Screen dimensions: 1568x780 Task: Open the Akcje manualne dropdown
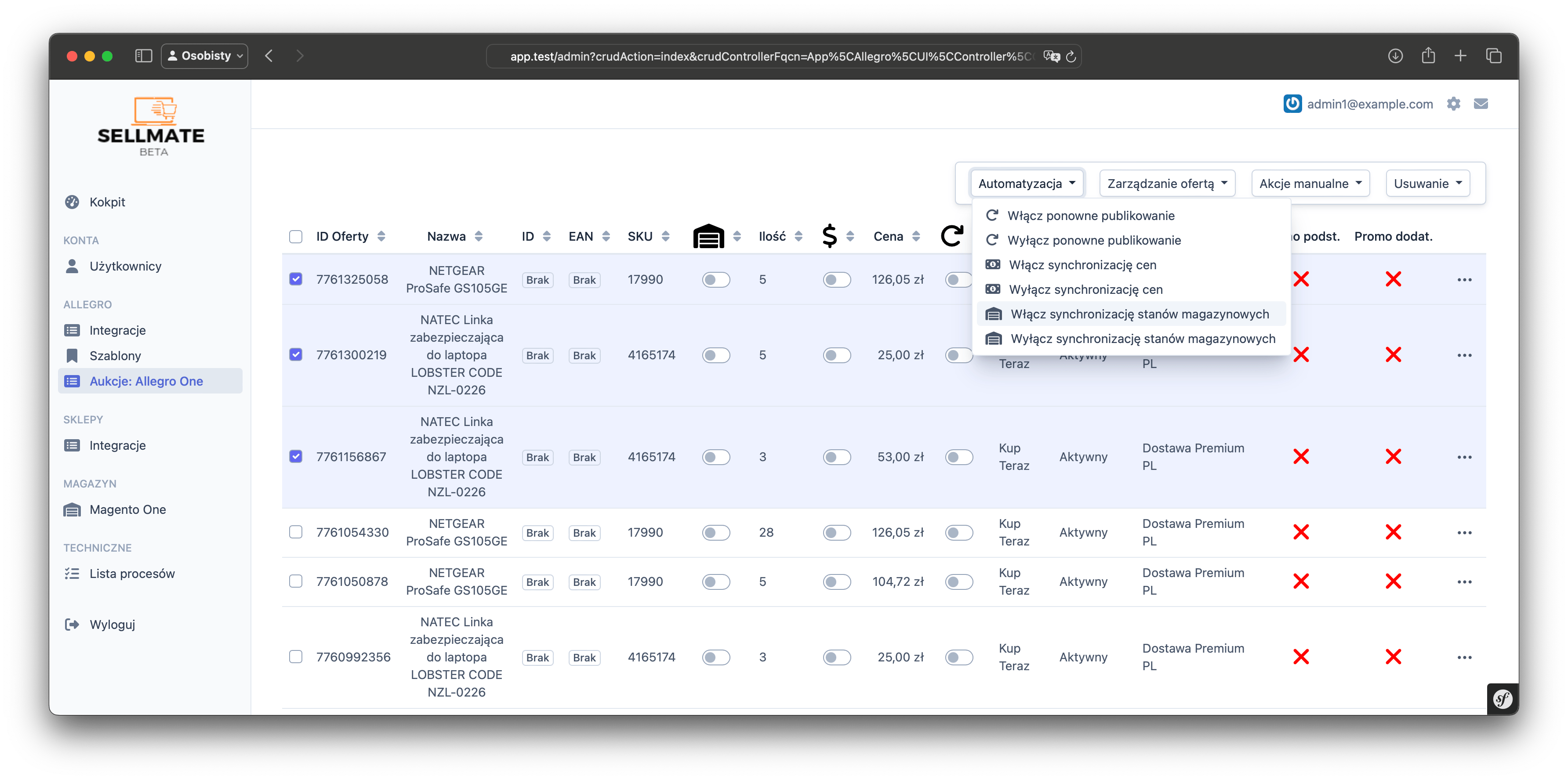[1310, 184]
